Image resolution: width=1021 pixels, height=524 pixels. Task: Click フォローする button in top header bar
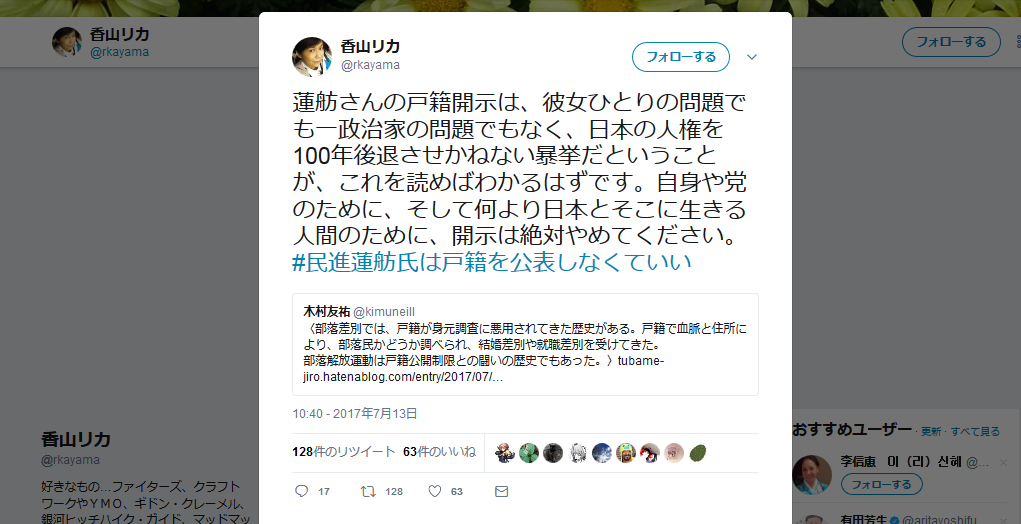[951, 42]
